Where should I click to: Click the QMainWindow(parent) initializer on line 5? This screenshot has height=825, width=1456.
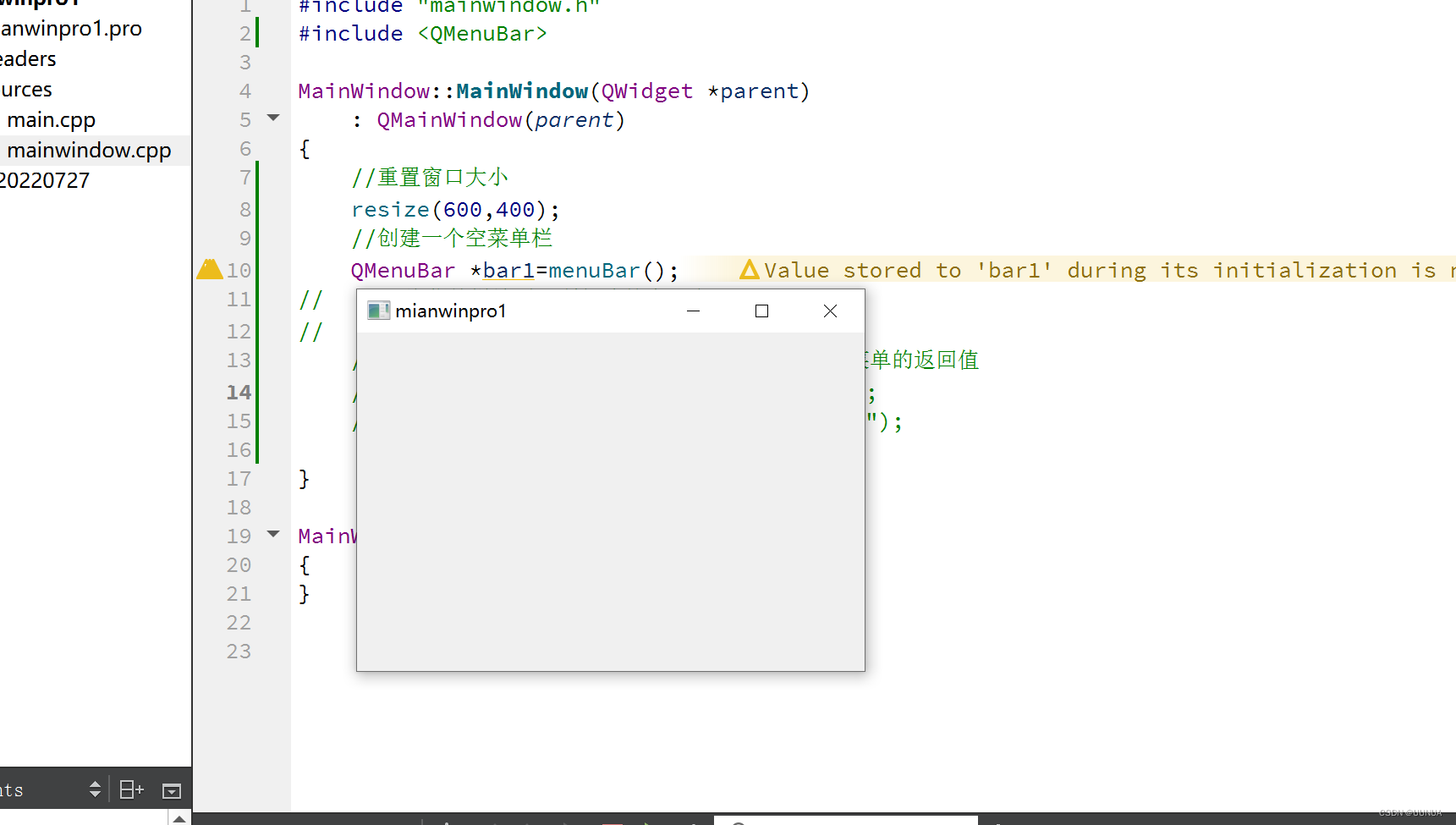[501, 120]
